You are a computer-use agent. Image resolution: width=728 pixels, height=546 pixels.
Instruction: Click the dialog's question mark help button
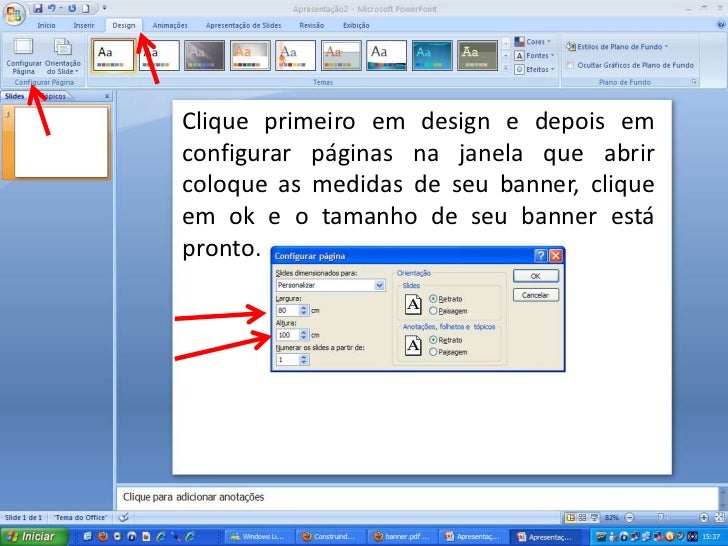pos(540,255)
